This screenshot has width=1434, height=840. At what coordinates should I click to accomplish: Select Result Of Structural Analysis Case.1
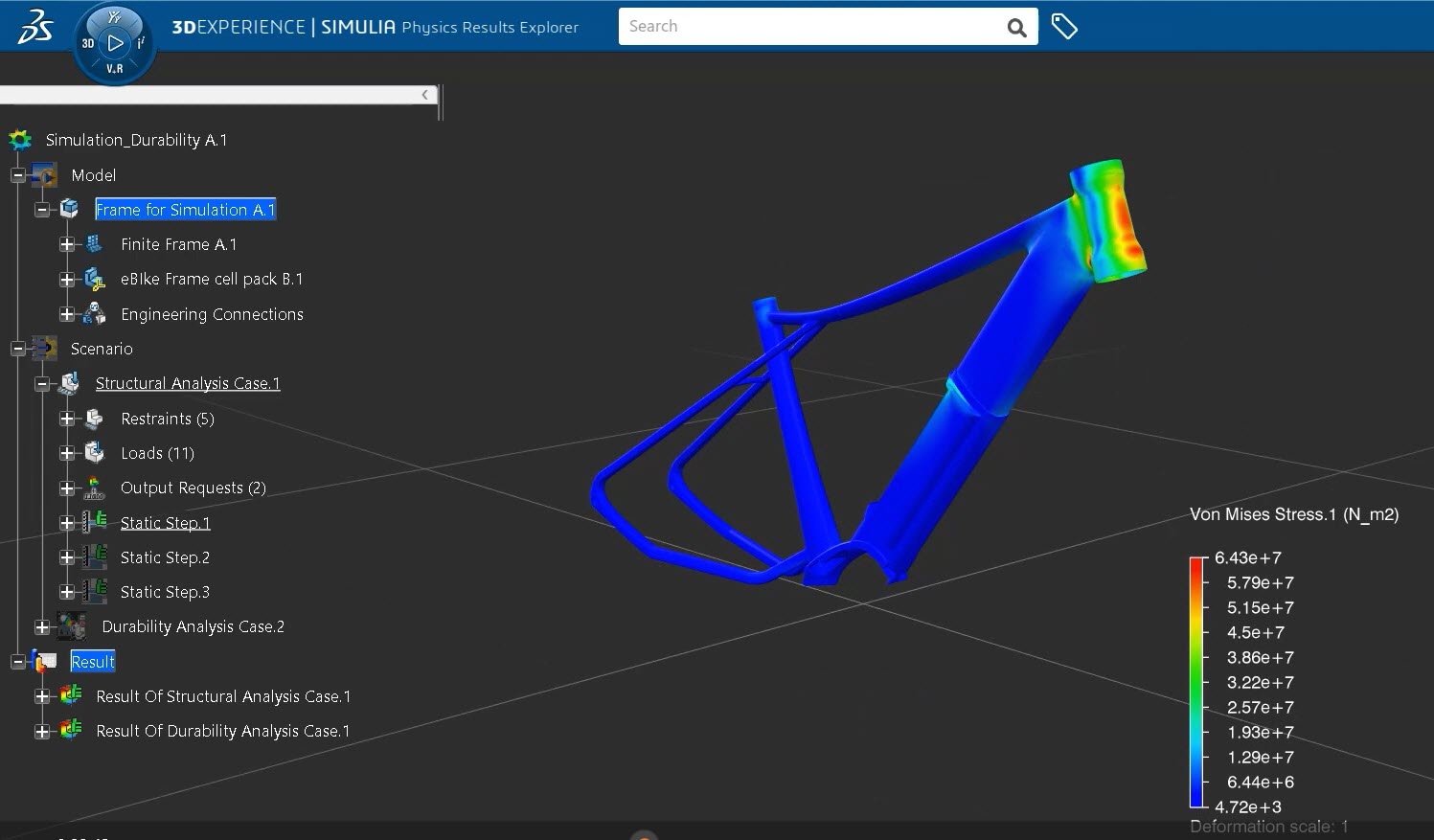223,696
